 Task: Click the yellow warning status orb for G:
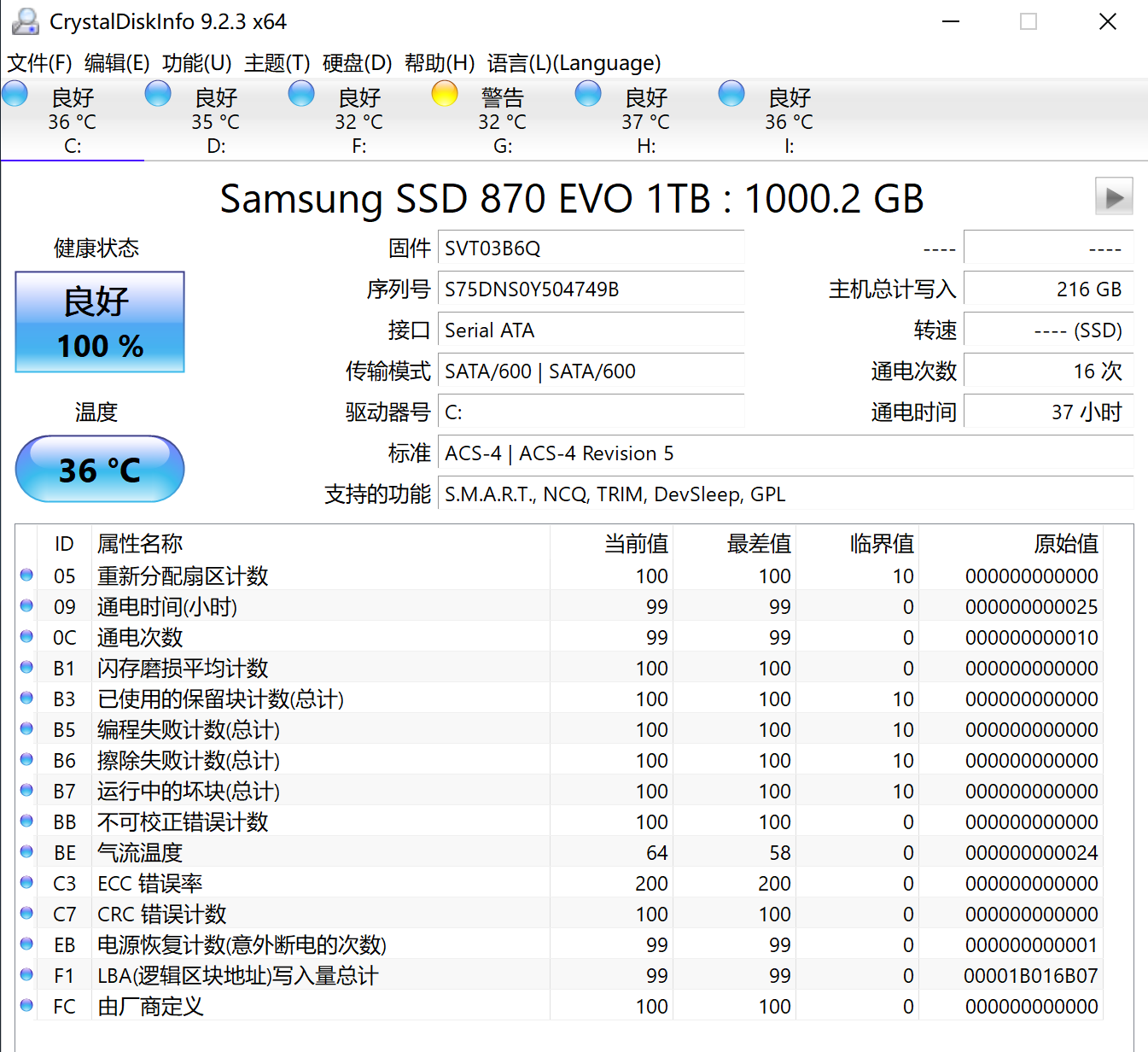click(445, 94)
